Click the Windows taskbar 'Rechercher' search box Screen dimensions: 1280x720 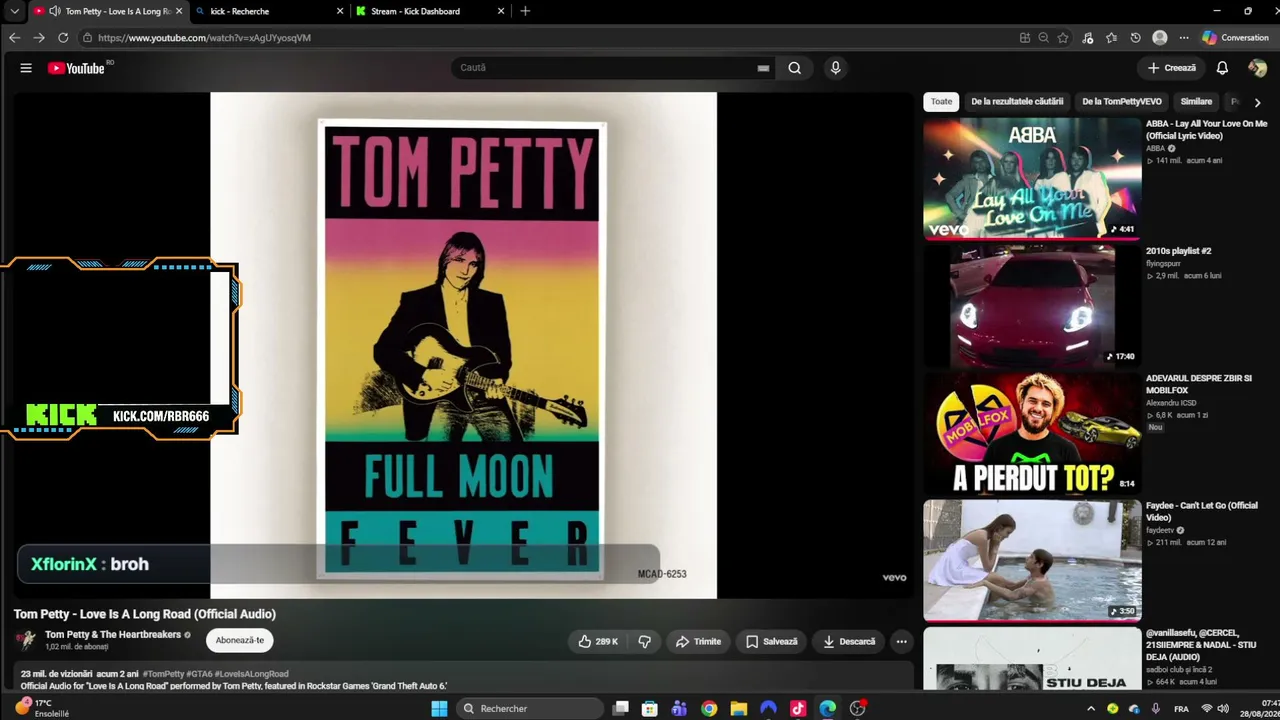tap(531, 708)
